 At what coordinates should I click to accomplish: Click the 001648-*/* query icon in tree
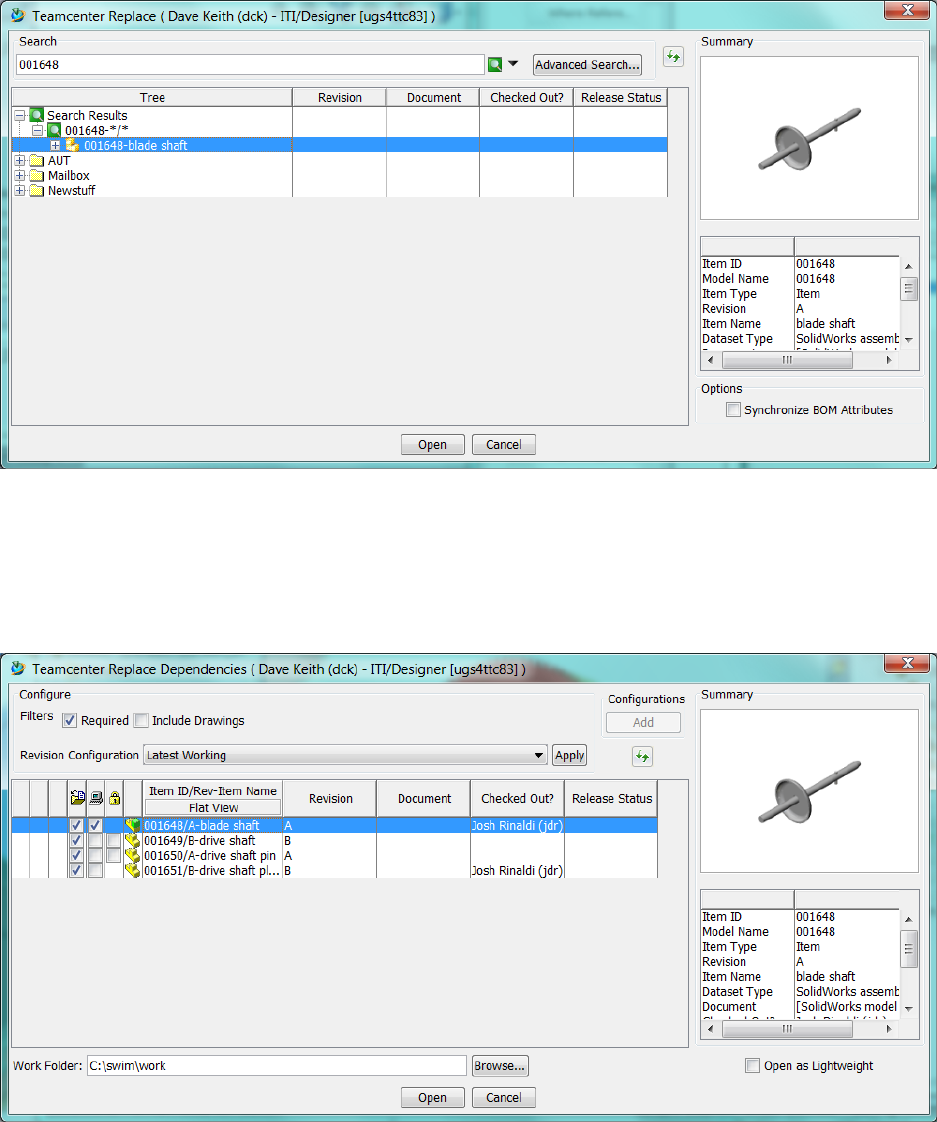pos(54,130)
